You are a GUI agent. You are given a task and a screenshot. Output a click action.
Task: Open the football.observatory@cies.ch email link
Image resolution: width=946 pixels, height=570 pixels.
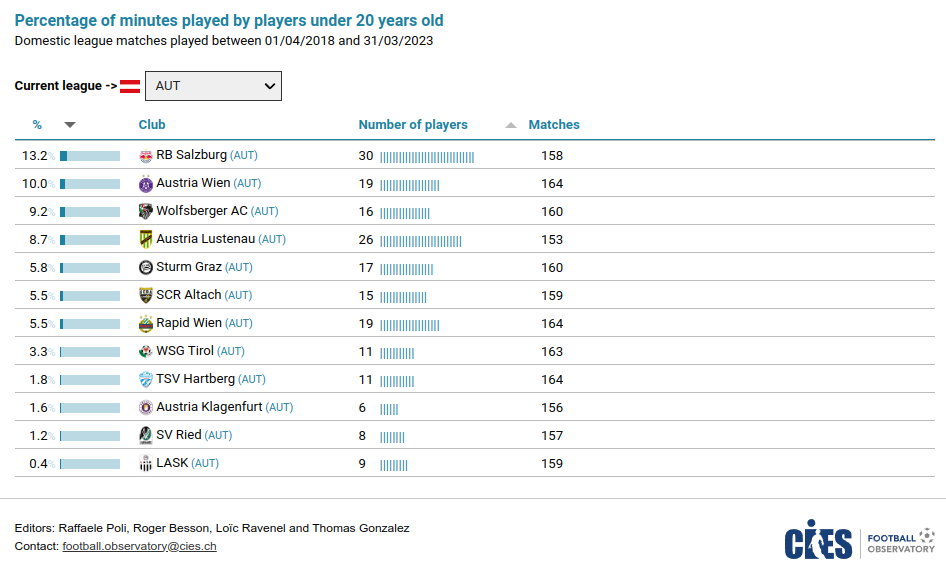pos(139,546)
